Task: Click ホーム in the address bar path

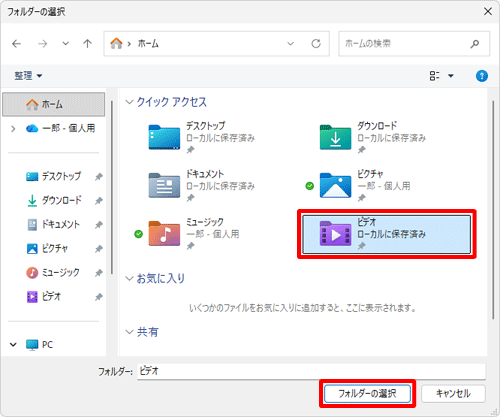Action: [x=148, y=44]
